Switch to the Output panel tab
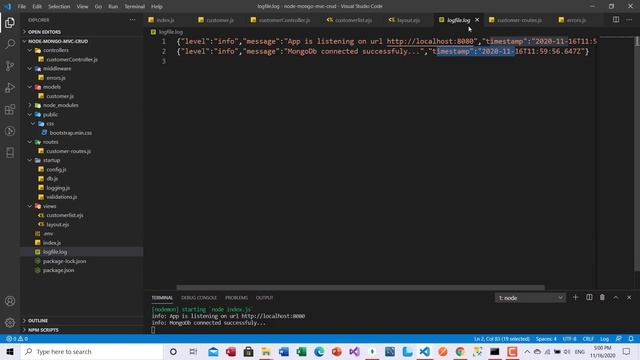 tap(264, 298)
